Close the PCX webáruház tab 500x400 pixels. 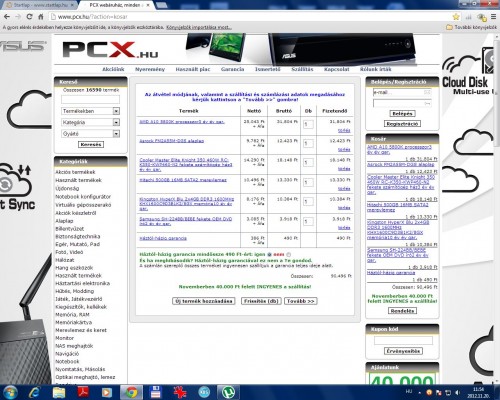point(148,5)
